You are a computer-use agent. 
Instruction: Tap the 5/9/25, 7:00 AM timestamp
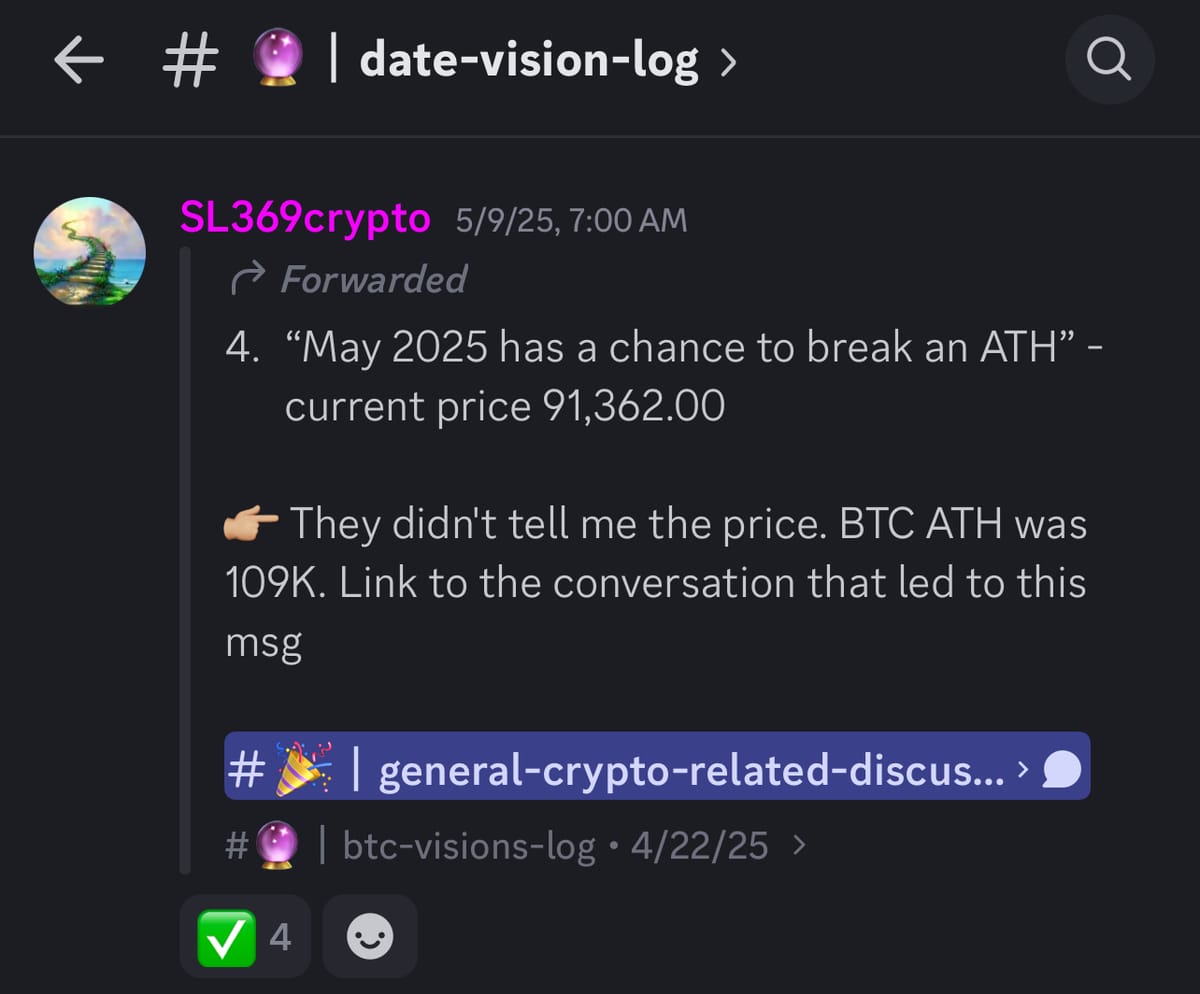point(571,220)
